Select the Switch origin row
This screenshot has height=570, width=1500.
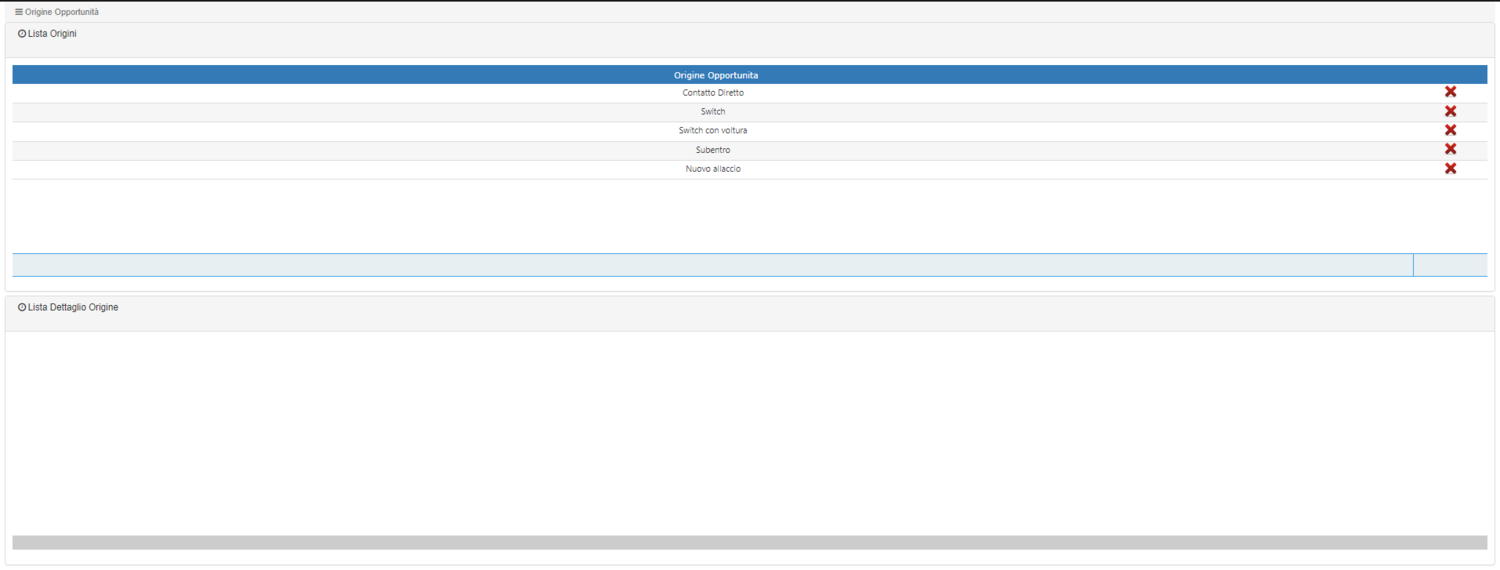(713, 112)
